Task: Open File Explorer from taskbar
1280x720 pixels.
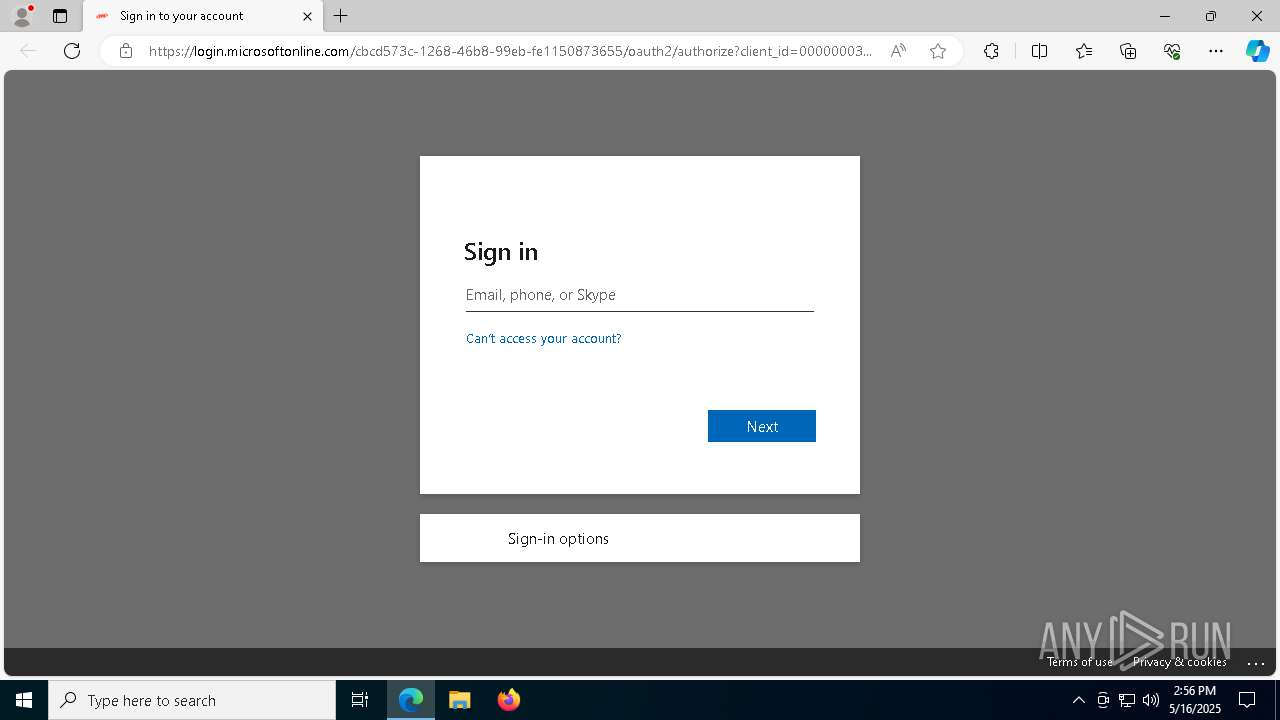Action: point(460,700)
